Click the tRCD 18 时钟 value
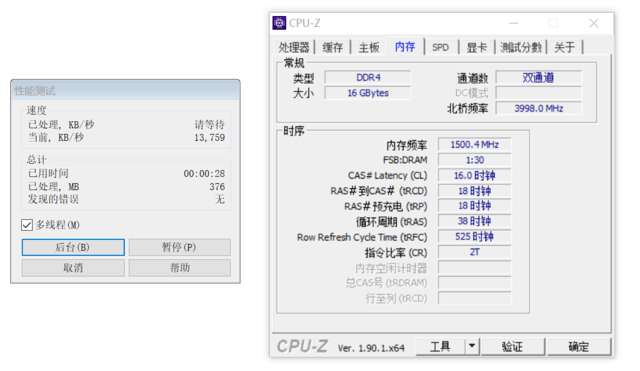 tap(475, 191)
